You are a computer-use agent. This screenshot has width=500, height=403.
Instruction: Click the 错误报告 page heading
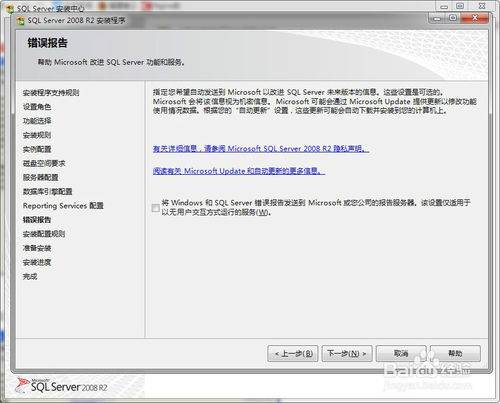47,43
